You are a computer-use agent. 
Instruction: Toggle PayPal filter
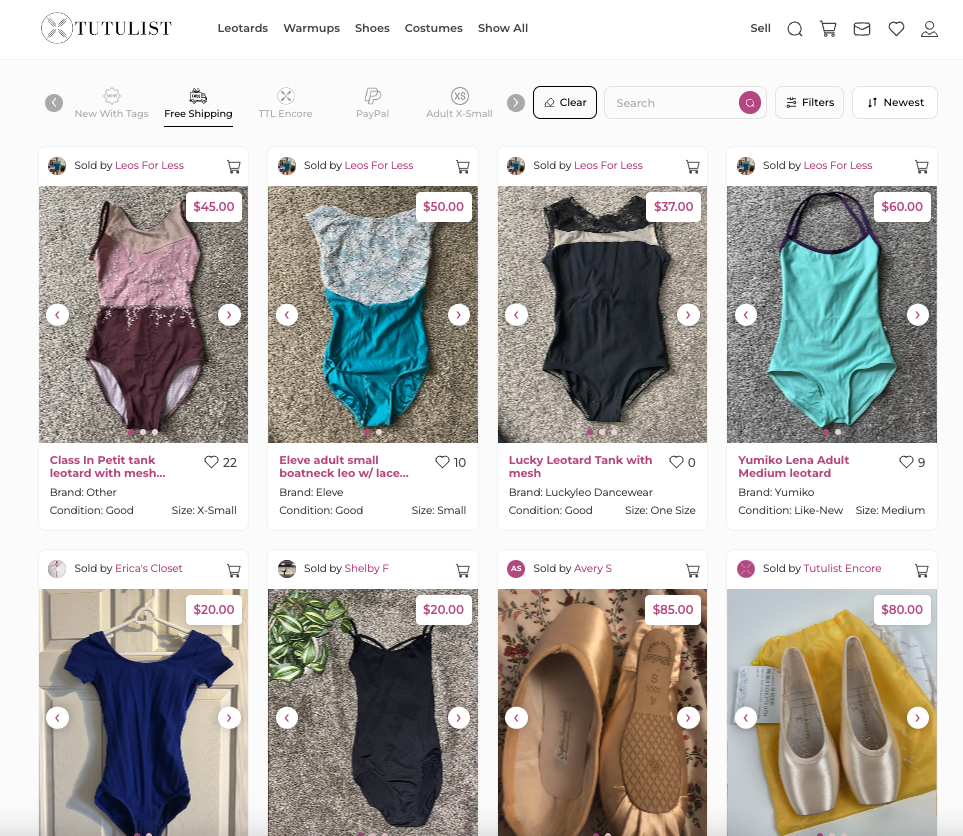tap(373, 103)
